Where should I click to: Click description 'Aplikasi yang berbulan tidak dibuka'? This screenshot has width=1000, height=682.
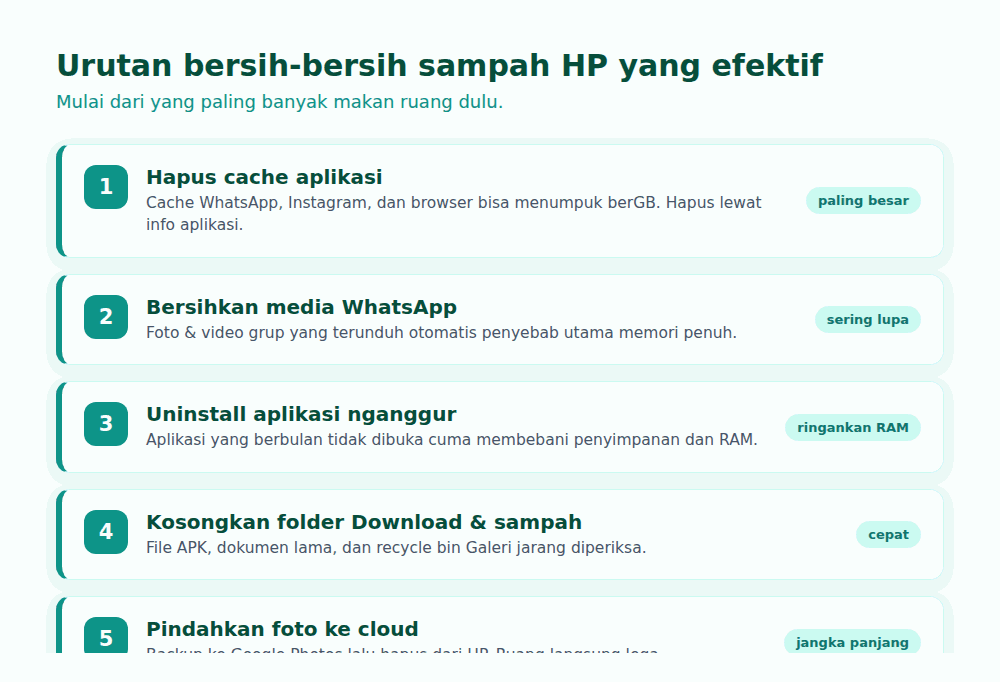tap(452, 440)
